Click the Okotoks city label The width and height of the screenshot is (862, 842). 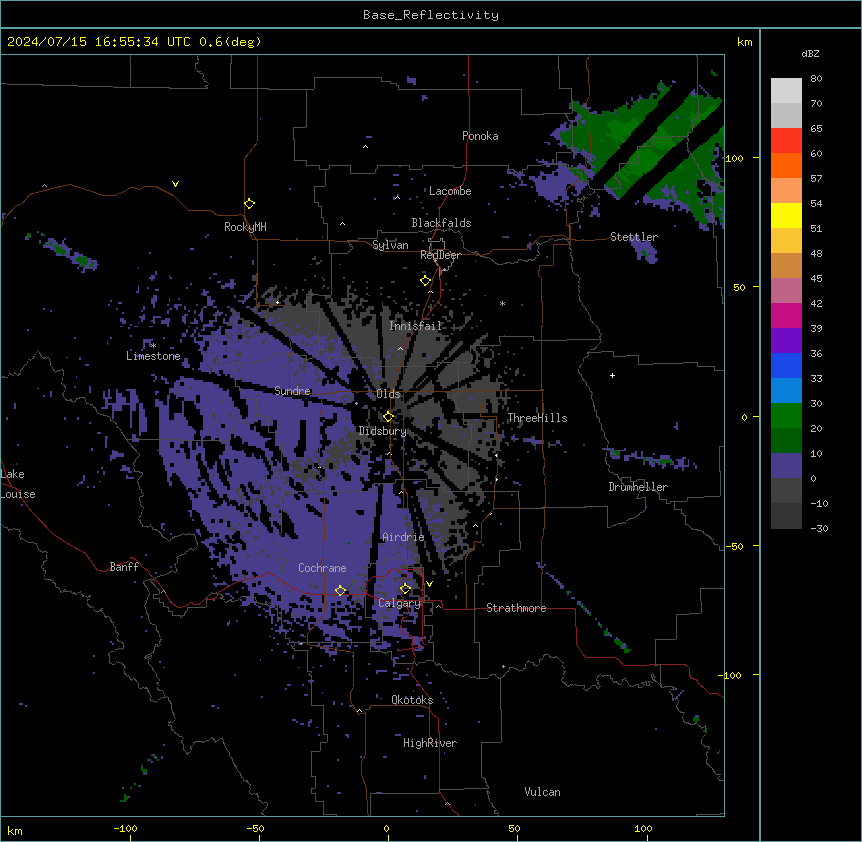(x=412, y=700)
